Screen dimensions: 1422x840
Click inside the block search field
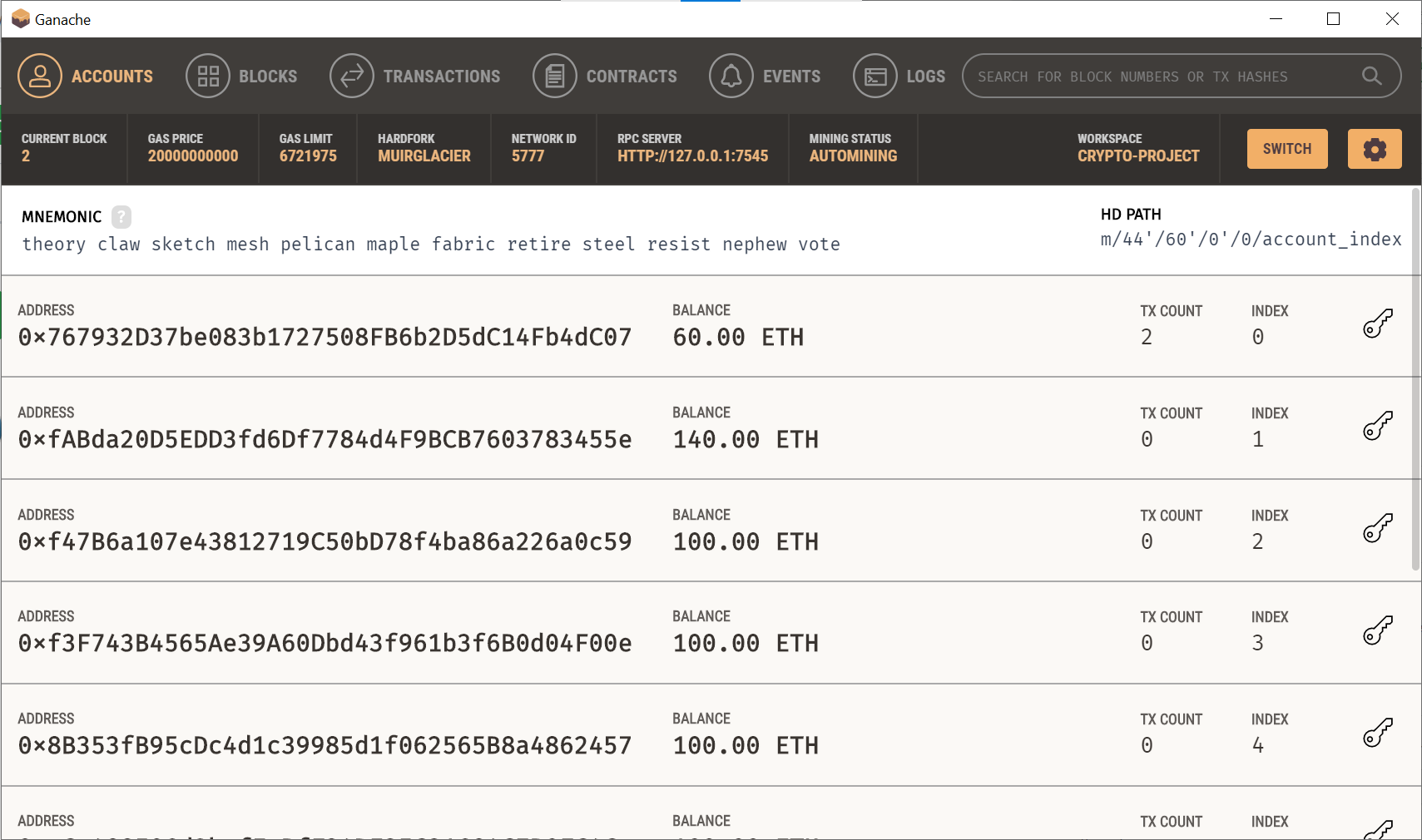(x=1148, y=76)
